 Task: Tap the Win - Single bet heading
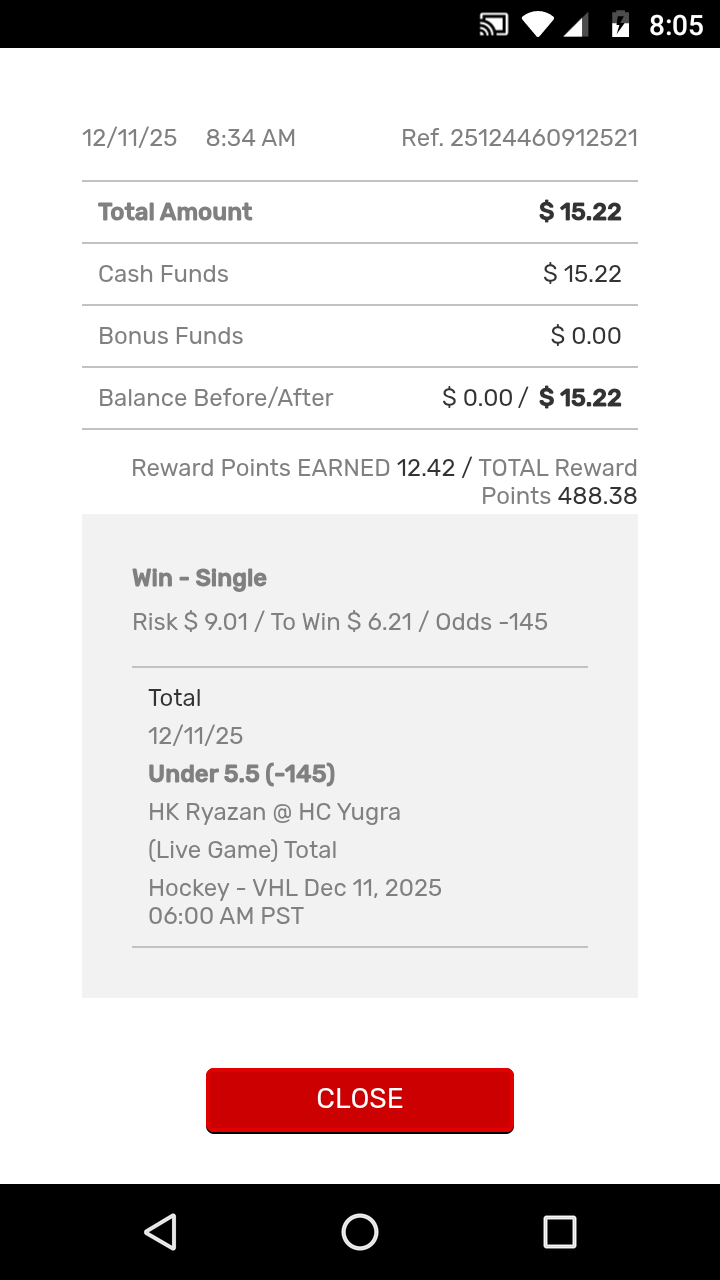pyautogui.click(x=199, y=578)
